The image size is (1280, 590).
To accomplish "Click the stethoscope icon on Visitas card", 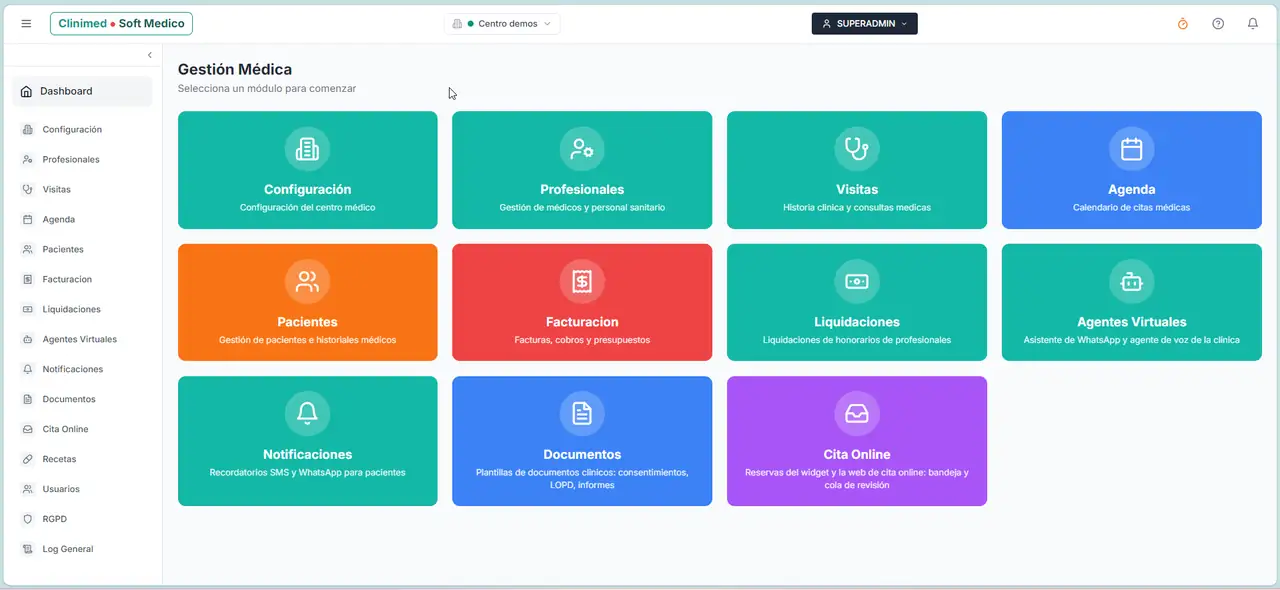I will click(x=857, y=149).
